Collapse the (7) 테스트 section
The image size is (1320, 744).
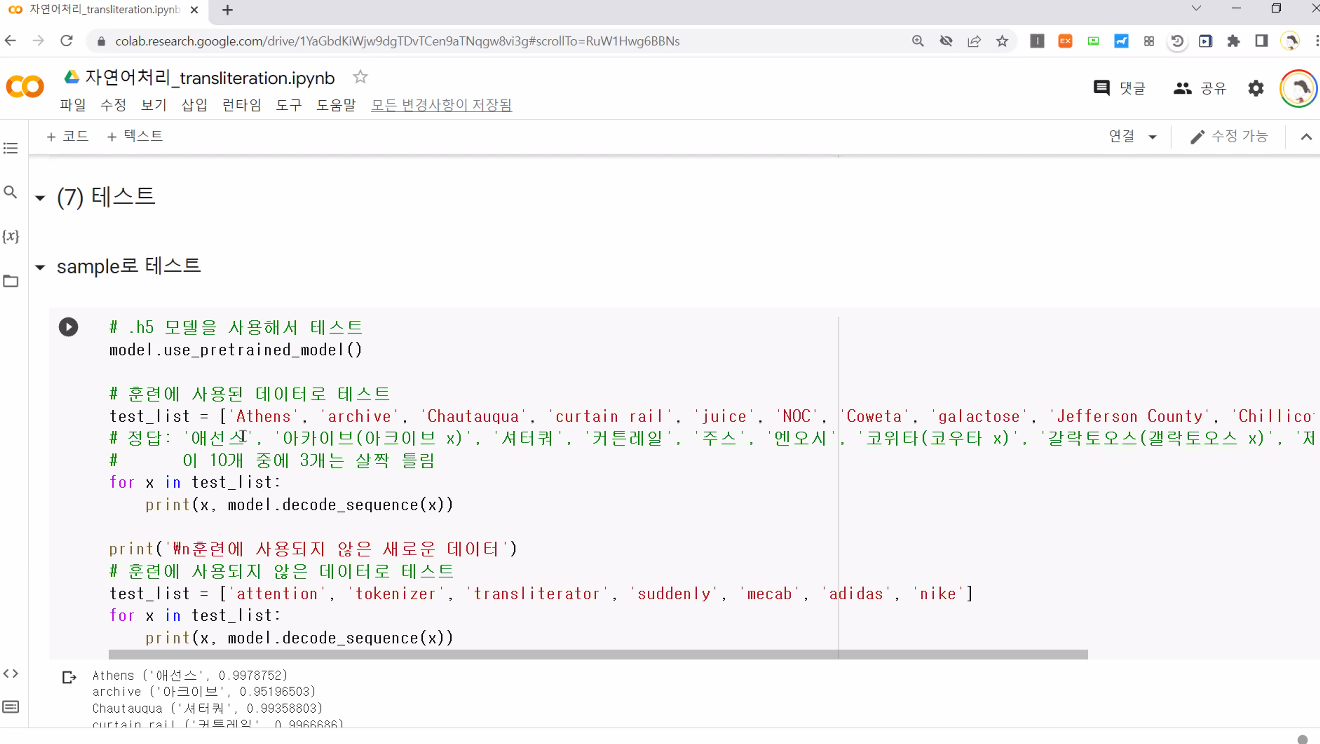(x=40, y=198)
